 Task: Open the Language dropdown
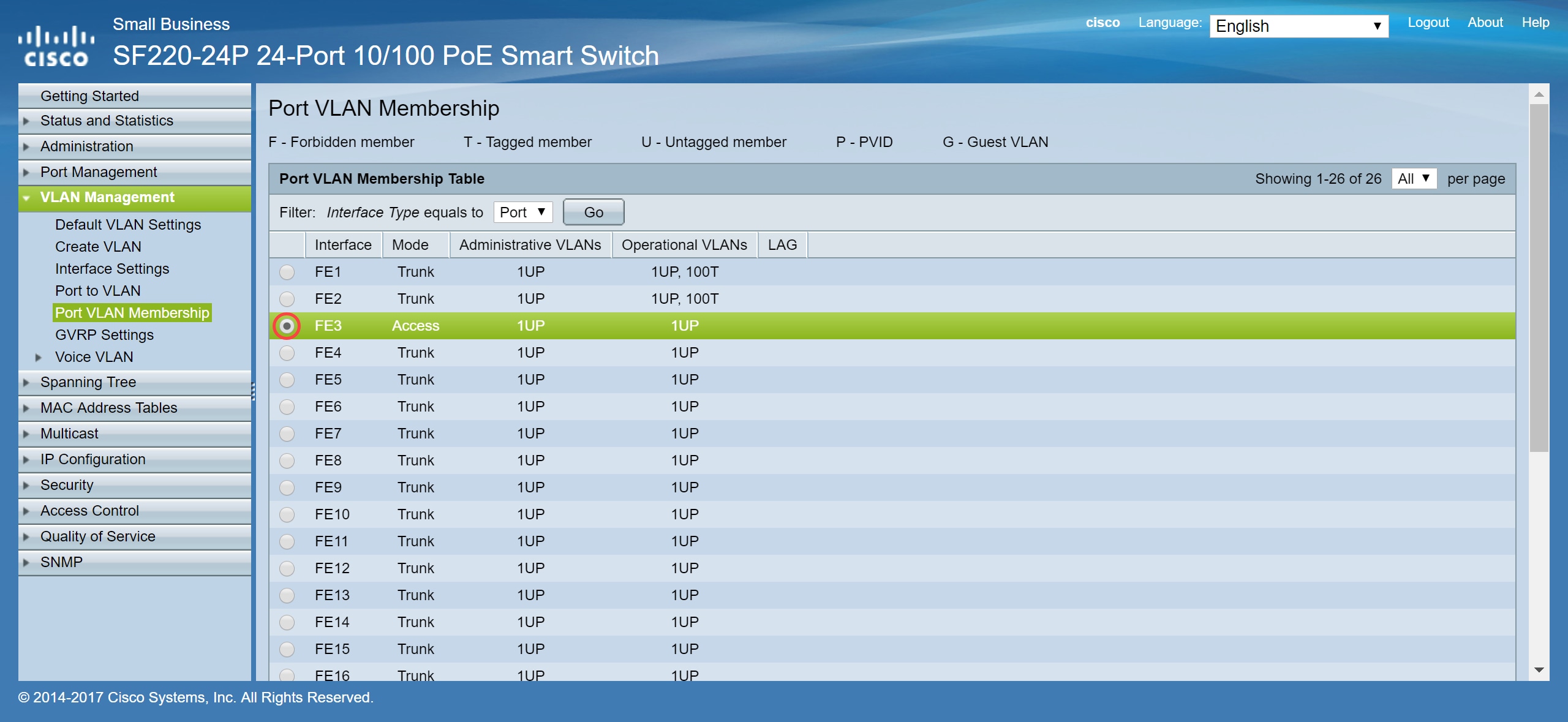click(x=1298, y=26)
